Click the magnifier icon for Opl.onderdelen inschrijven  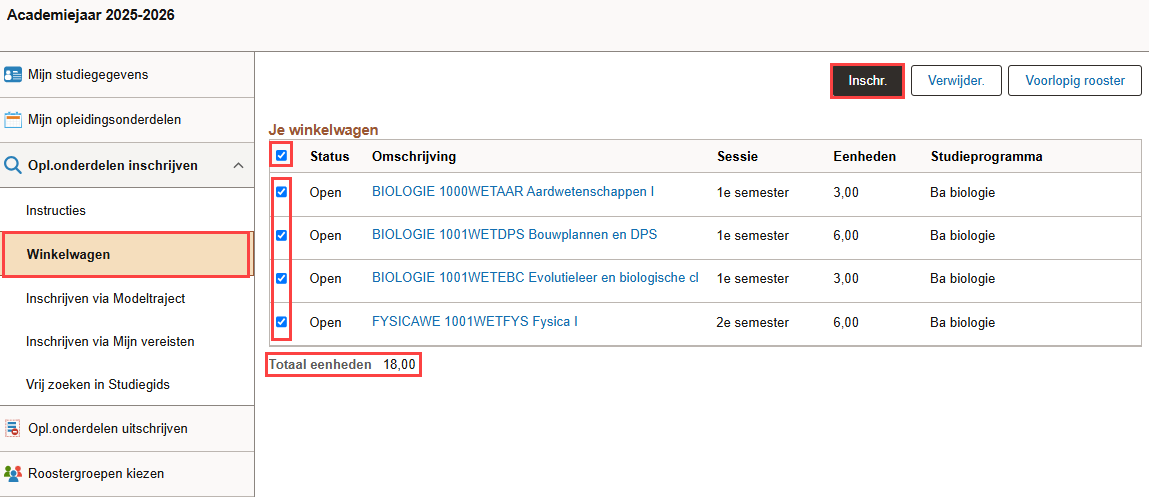click(12, 166)
